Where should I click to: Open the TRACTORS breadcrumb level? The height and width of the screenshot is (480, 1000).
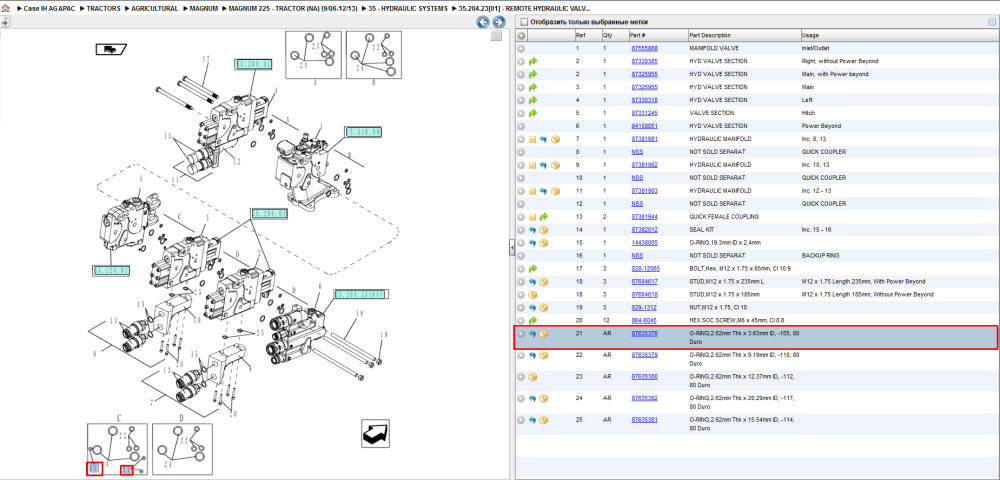click(103, 9)
